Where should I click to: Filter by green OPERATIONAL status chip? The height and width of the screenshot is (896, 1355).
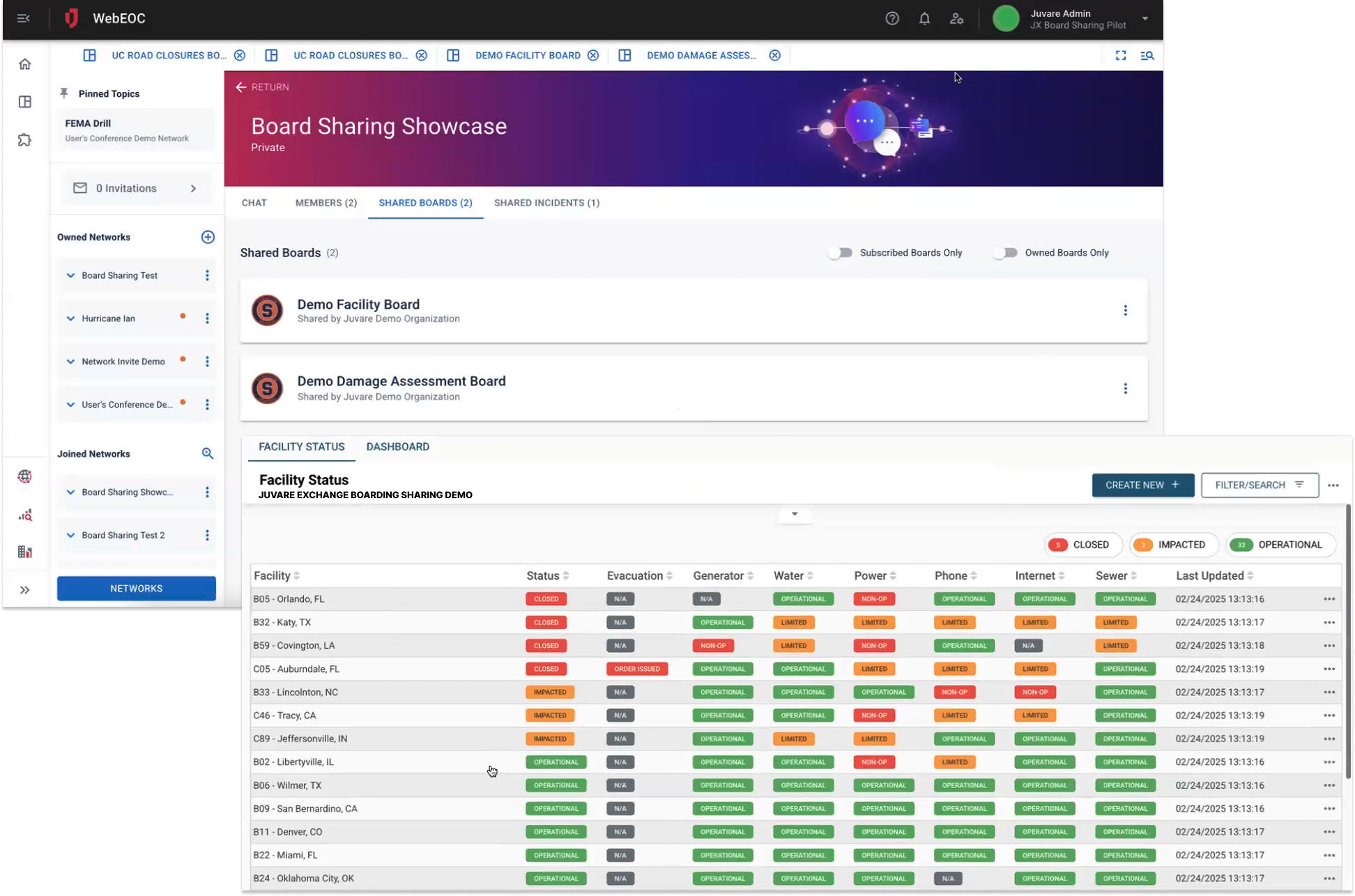point(1281,545)
